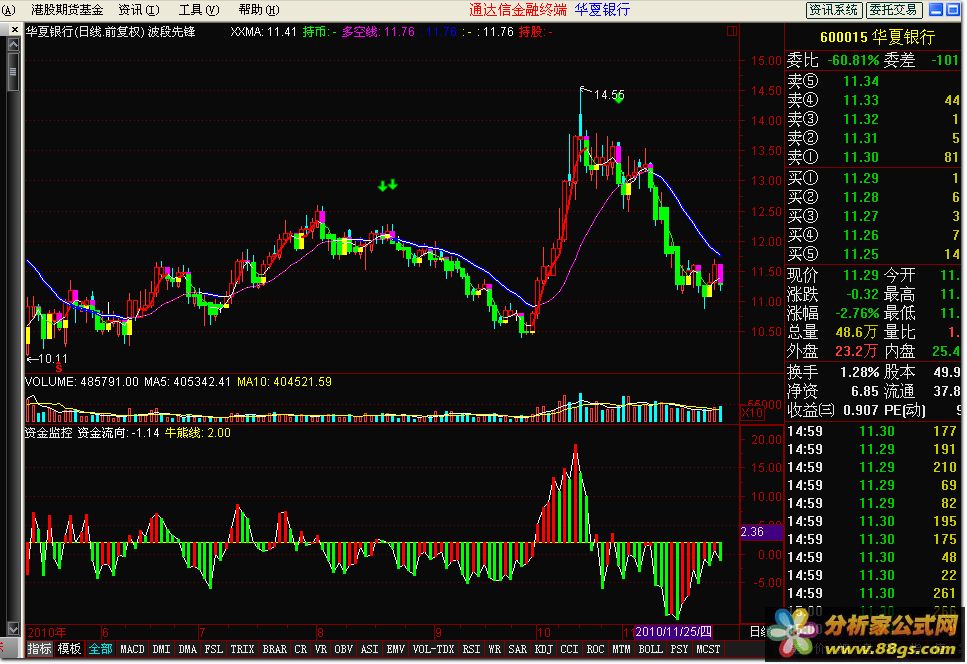967x664 pixels.
Task: Click the 卖⑤ price 11.34
Action: pyautogui.click(x=860, y=81)
